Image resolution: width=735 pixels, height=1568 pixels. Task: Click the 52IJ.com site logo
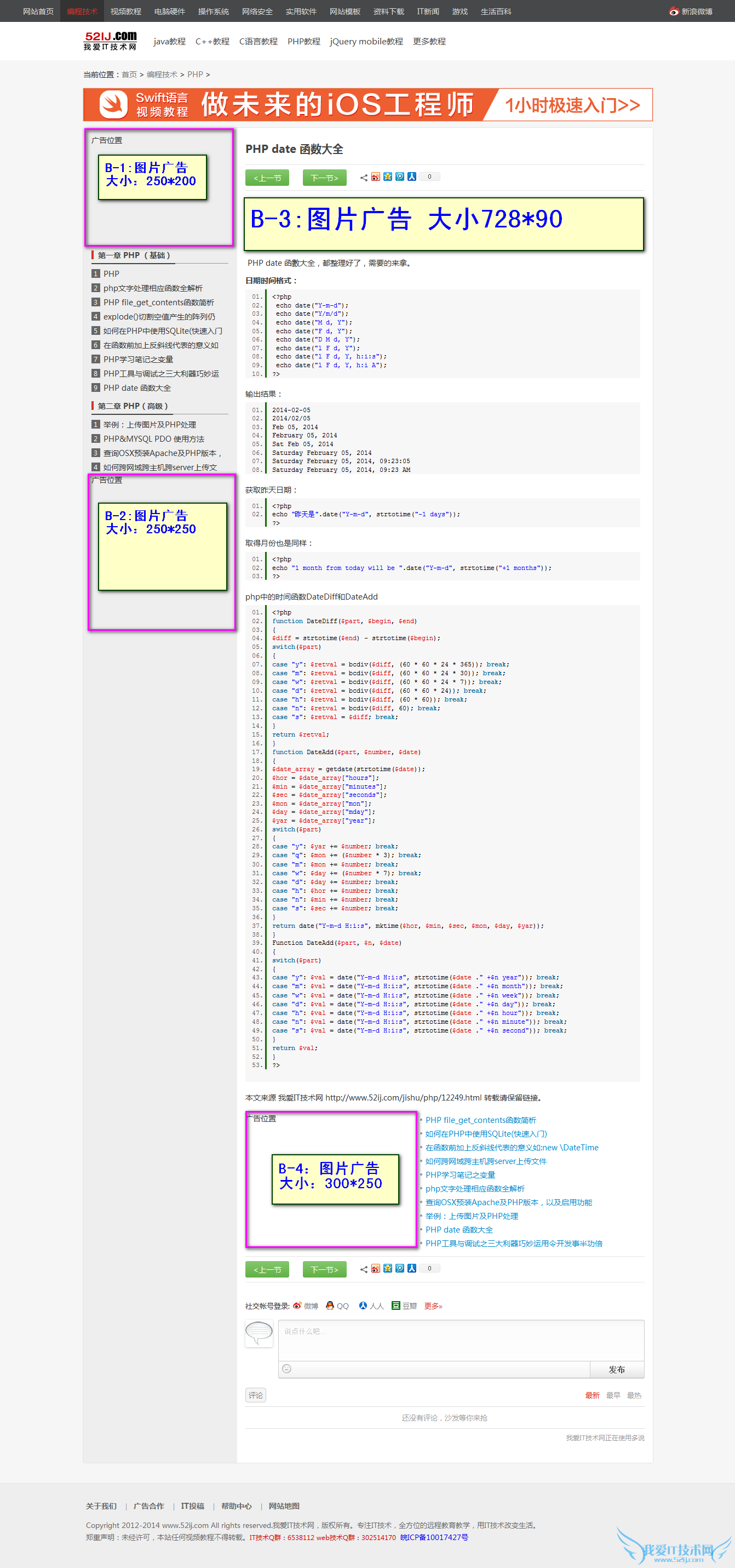111,41
